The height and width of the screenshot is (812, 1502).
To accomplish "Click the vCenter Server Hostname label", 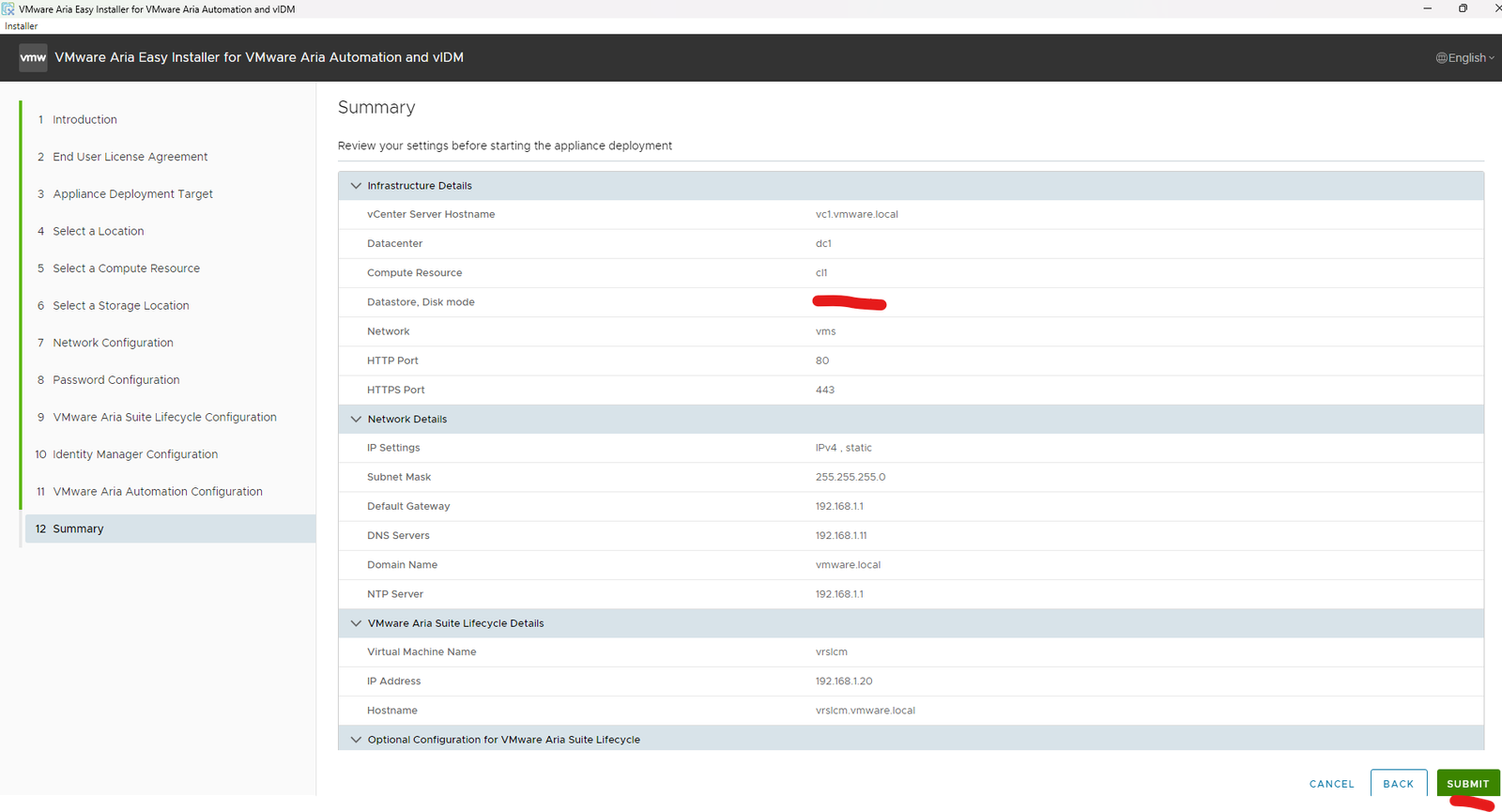I will (x=431, y=215).
